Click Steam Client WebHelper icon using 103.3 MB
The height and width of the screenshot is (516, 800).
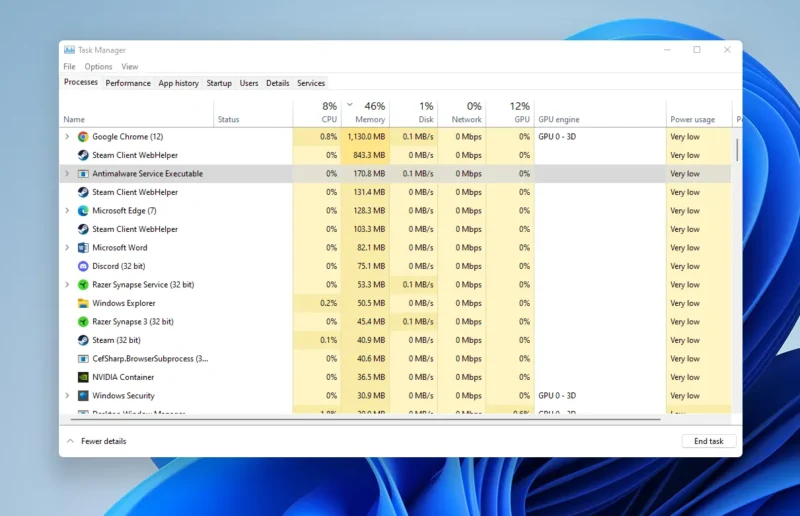(x=83, y=229)
